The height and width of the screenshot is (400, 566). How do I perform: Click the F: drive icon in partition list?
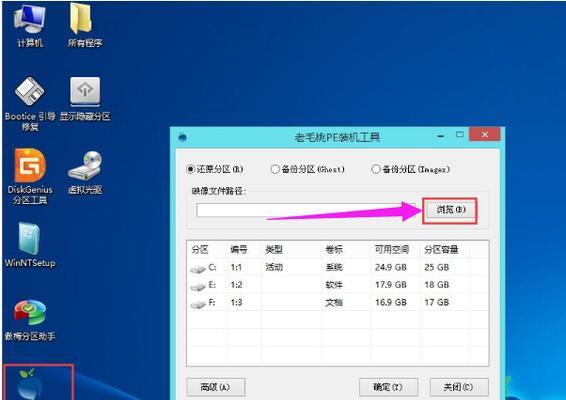(197, 304)
